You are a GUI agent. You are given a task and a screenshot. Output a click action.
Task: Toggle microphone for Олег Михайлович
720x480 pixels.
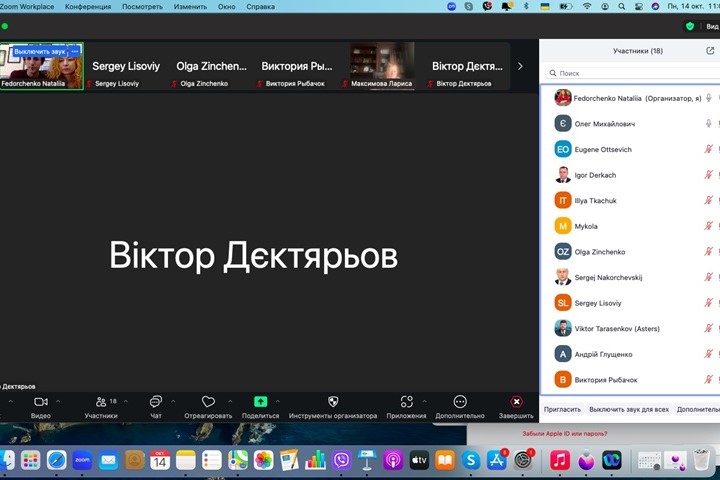click(708, 124)
